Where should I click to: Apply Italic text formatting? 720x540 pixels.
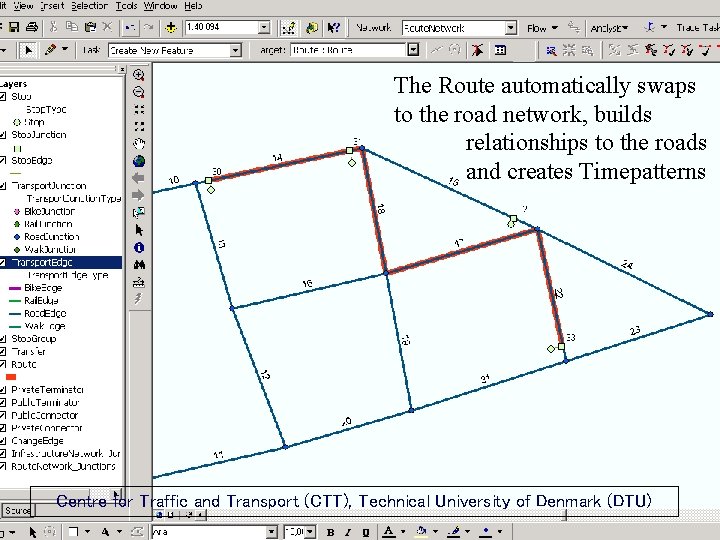coord(348,532)
